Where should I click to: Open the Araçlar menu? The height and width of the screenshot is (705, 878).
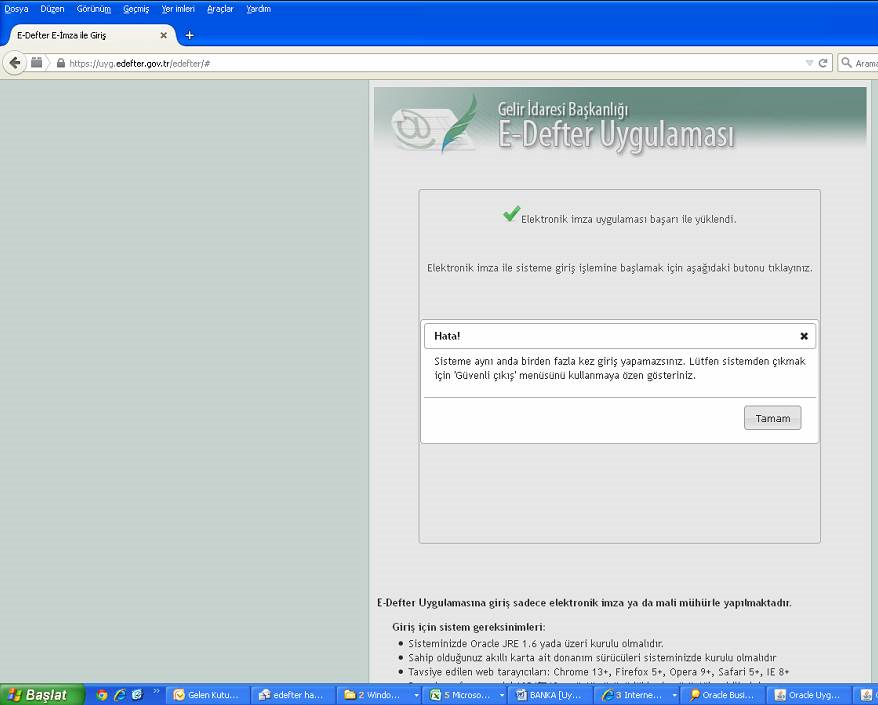pyautogui.click(x=220, y=9)
